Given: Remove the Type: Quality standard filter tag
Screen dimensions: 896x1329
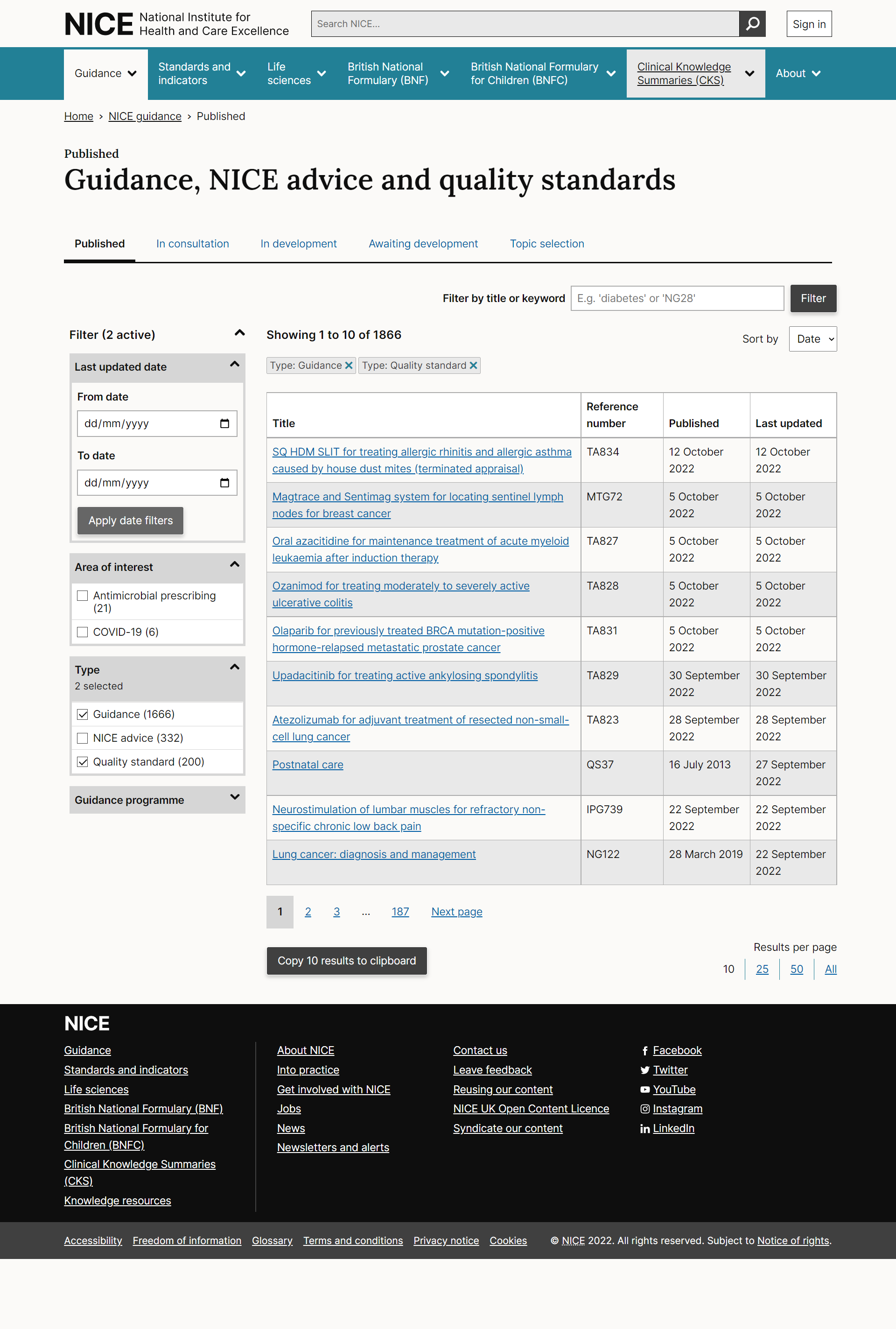Looking at the screenshot, I should point(473,365).
